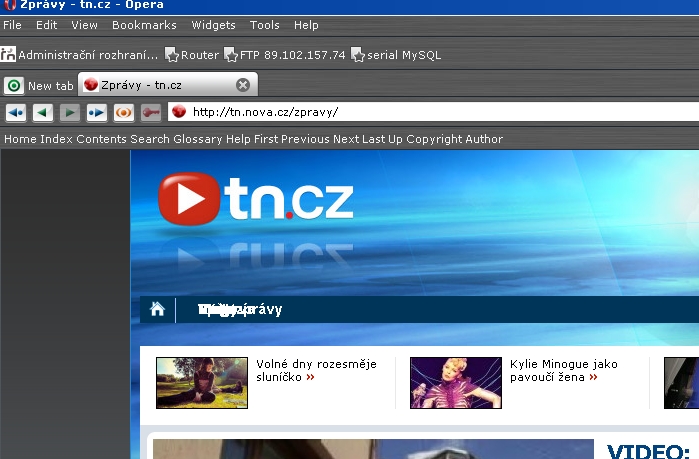699x459 pixels.
Task: Open Volné dny rozesměje sluníčko article
Action: pos(316,370)
